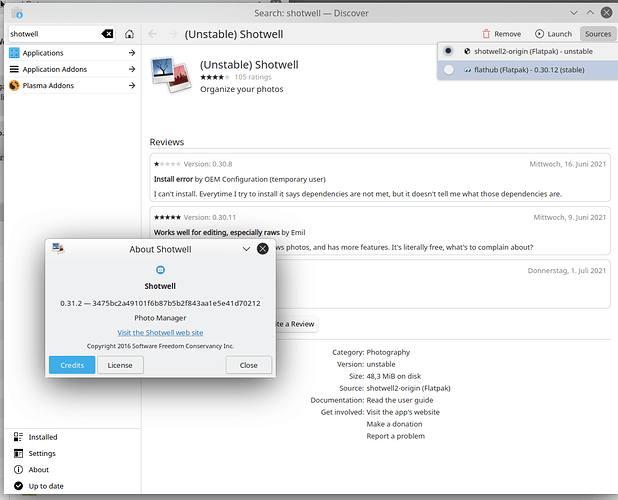Clear the shotwell search field

(107, 34)
